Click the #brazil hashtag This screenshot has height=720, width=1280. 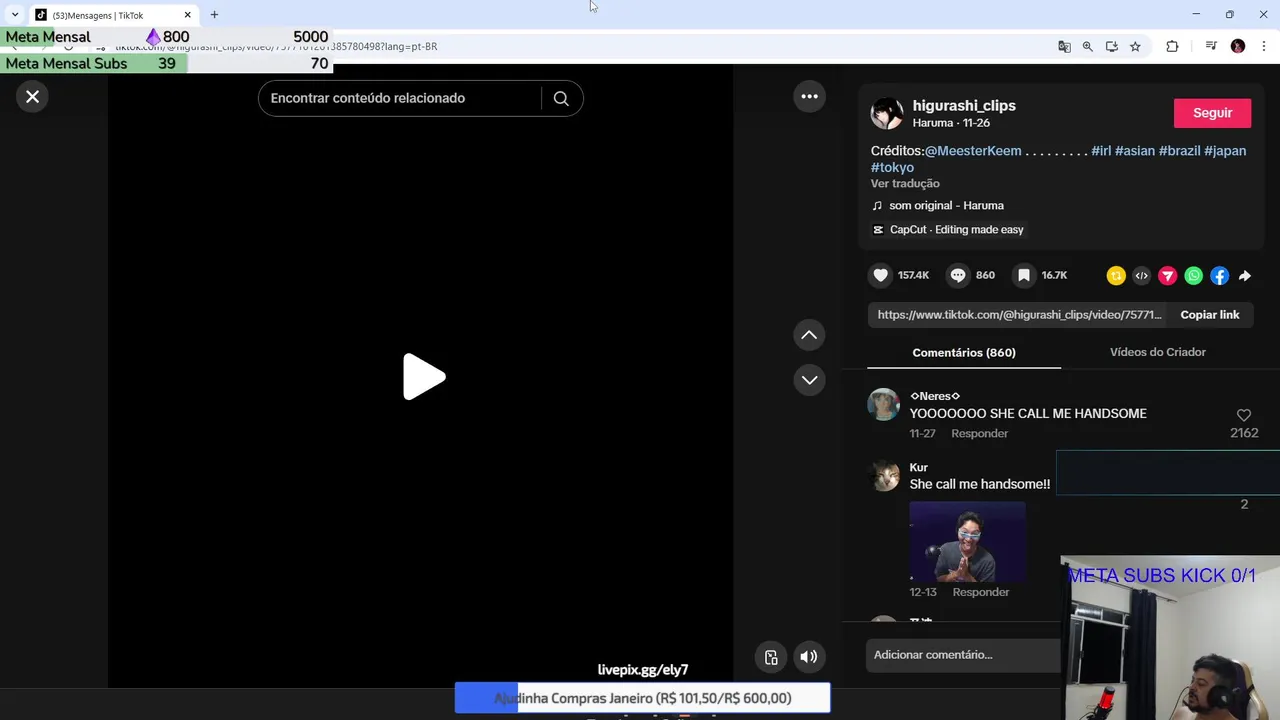(x=1179, y=151)
